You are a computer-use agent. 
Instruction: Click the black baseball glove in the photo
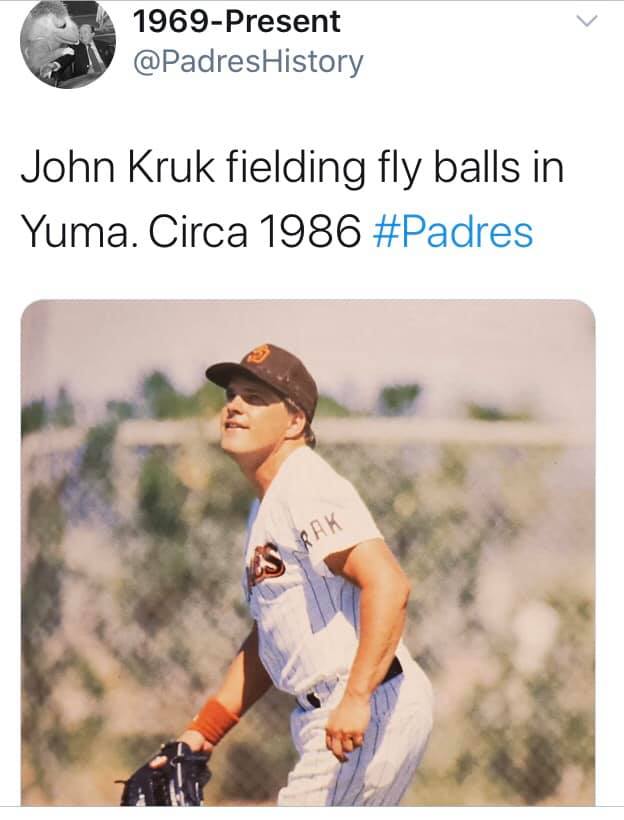[x=167, y=773]
